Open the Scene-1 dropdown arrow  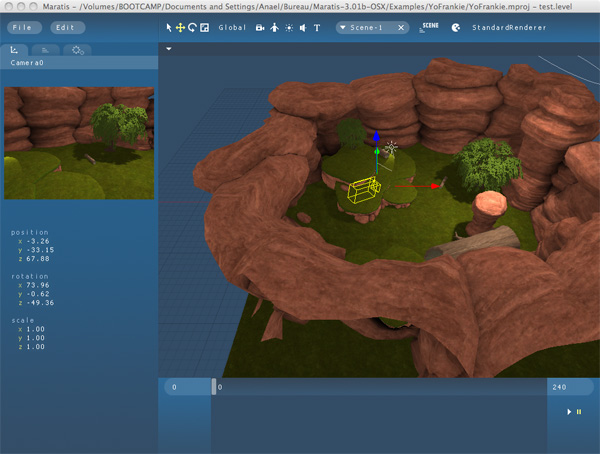click(343, 28)
